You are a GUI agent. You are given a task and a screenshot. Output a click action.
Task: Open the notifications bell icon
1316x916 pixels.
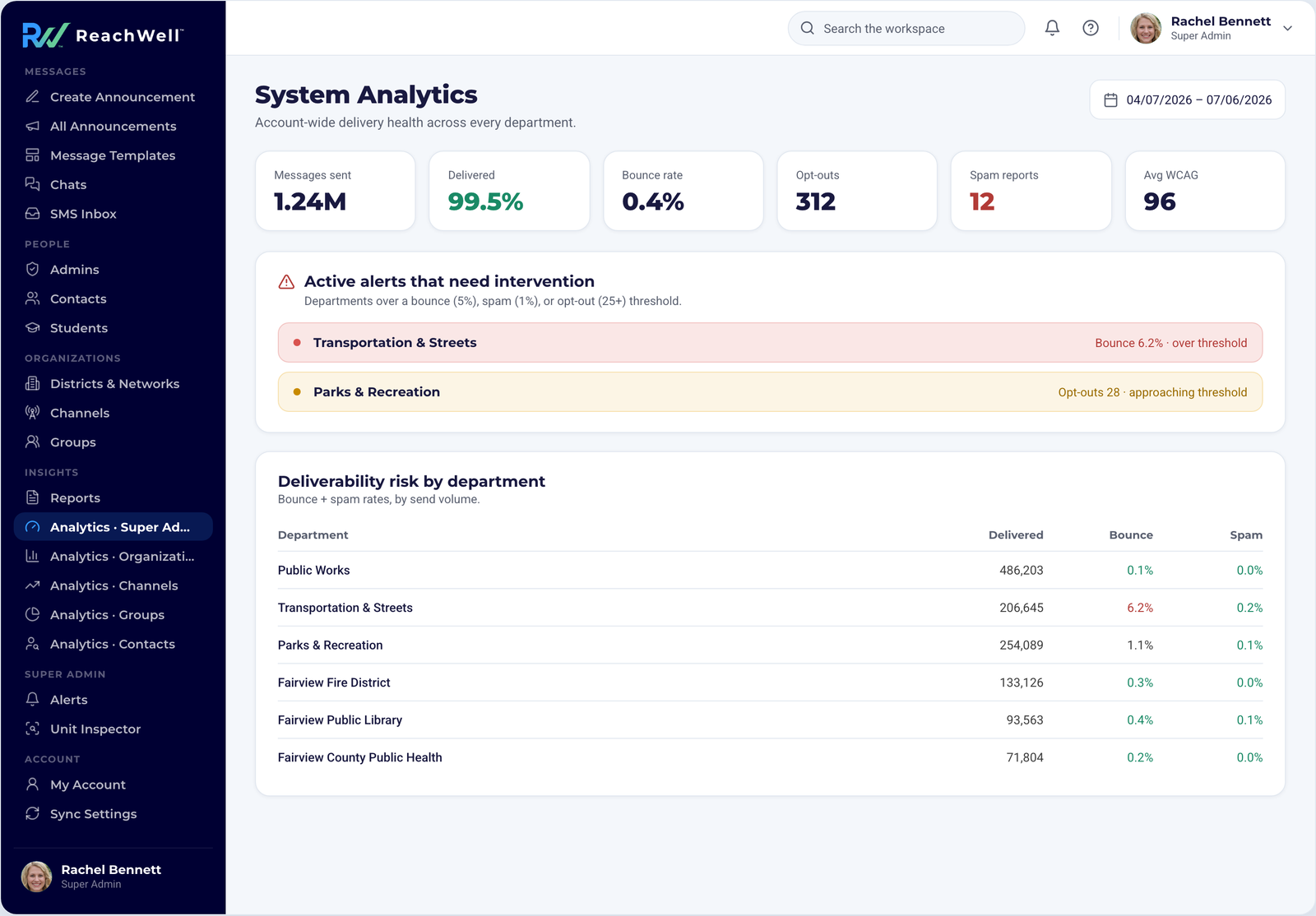pos(1052,28)
